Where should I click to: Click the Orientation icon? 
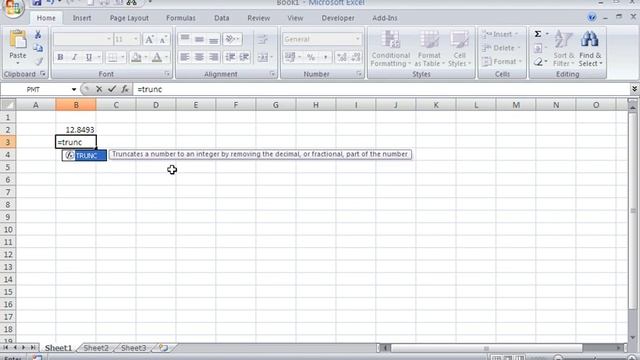[231, 39]
